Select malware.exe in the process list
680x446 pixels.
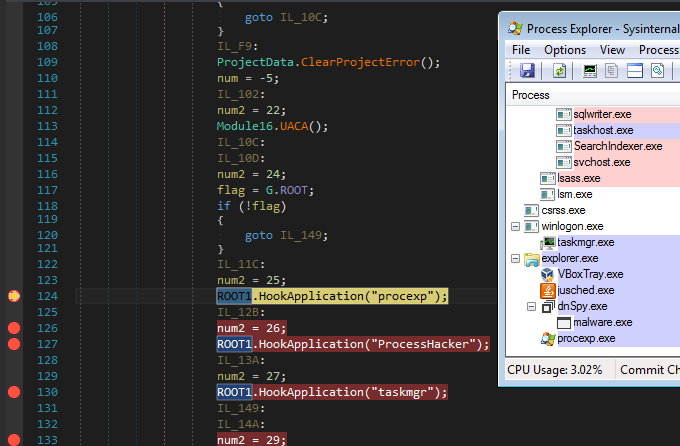[x=602, y=322]
